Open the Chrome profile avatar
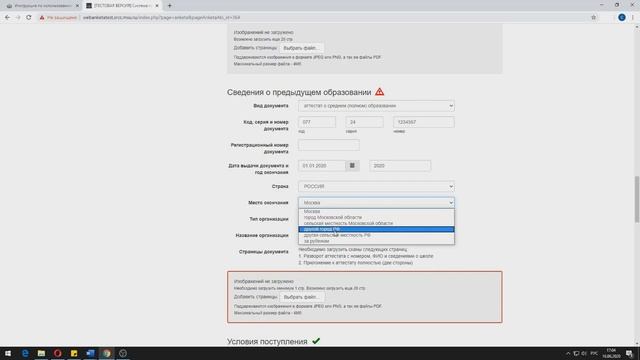640x360 pixels. pyautogui.click(x=622, y=17)
